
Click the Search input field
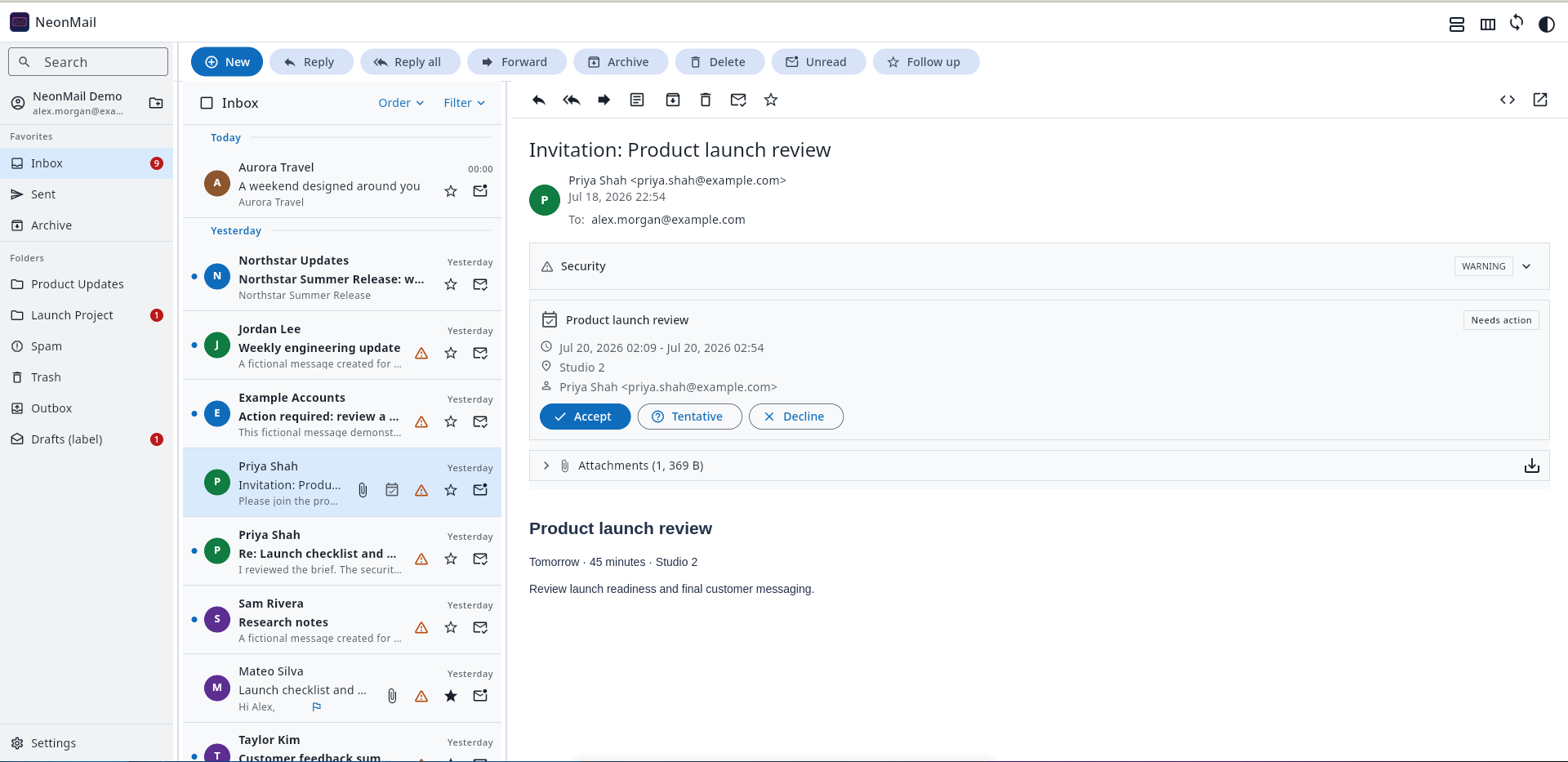pyautogui.click(x=88, y=62)
